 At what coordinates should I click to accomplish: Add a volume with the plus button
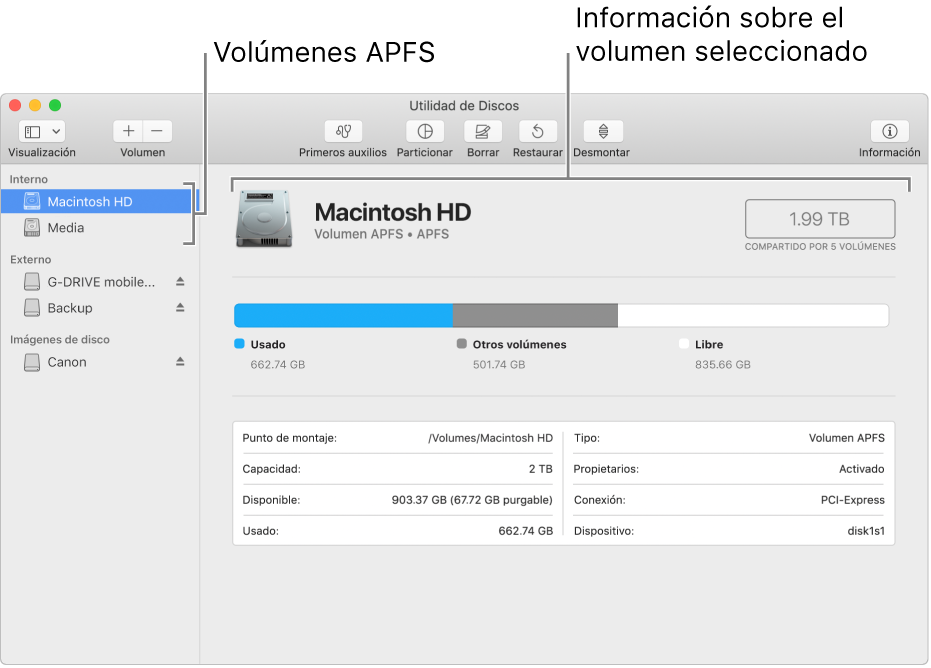coord(128,131)
